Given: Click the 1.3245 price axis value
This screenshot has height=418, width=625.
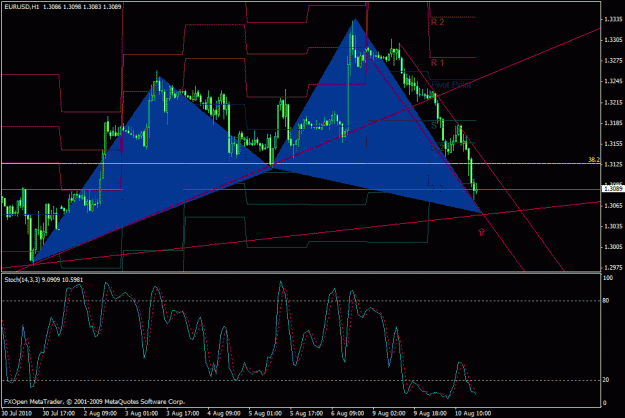Looking at the screenshot, I should pos(613,81).
